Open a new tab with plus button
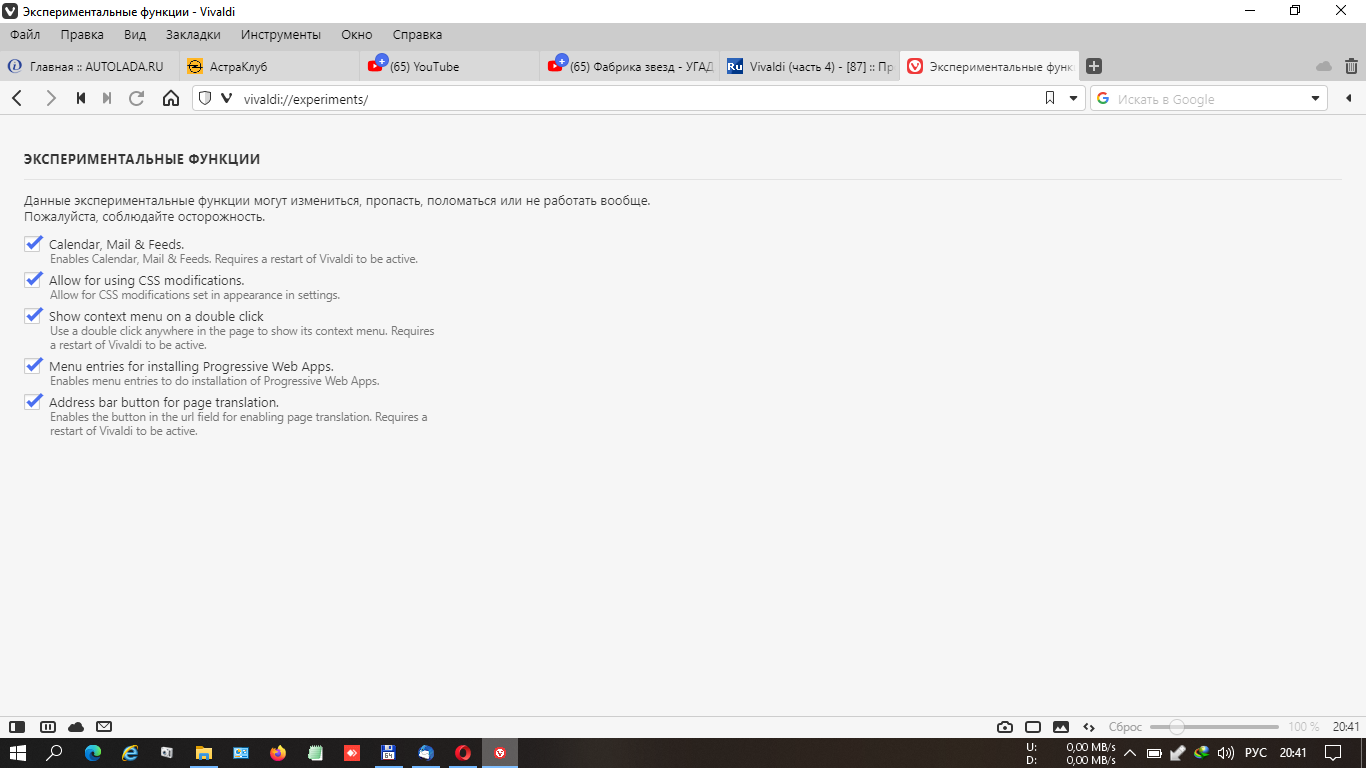This screenshot has height=768, width=1366. coord(1094,66)
